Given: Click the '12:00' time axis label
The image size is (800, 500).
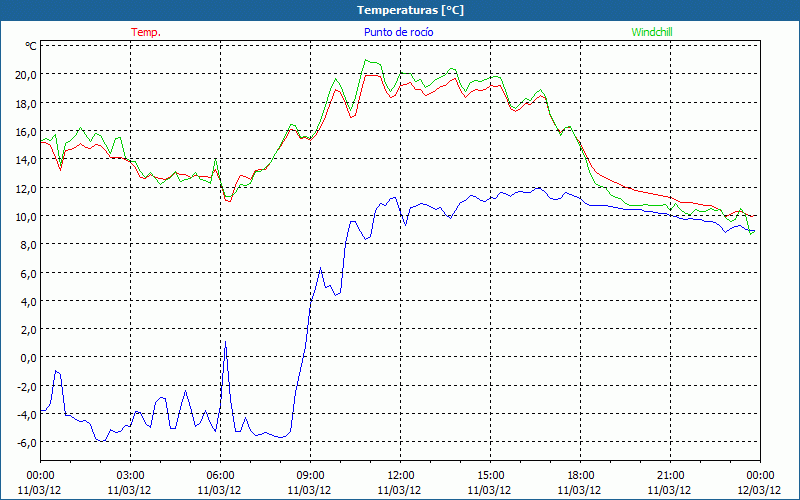Looking at the screenshot, I should 401,476.
